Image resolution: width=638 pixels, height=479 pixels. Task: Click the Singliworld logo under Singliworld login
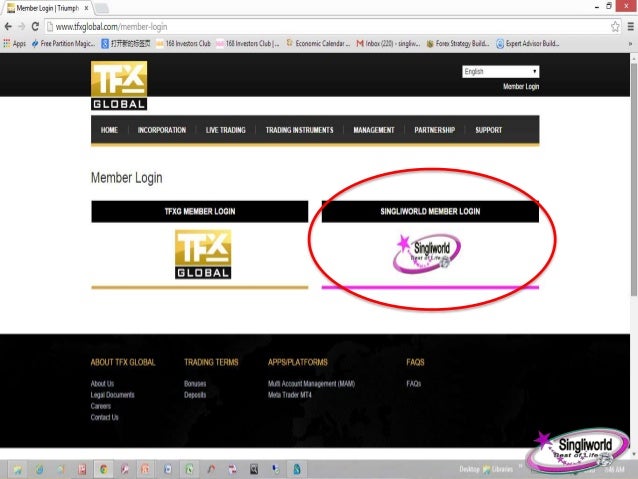coord(427,253)
